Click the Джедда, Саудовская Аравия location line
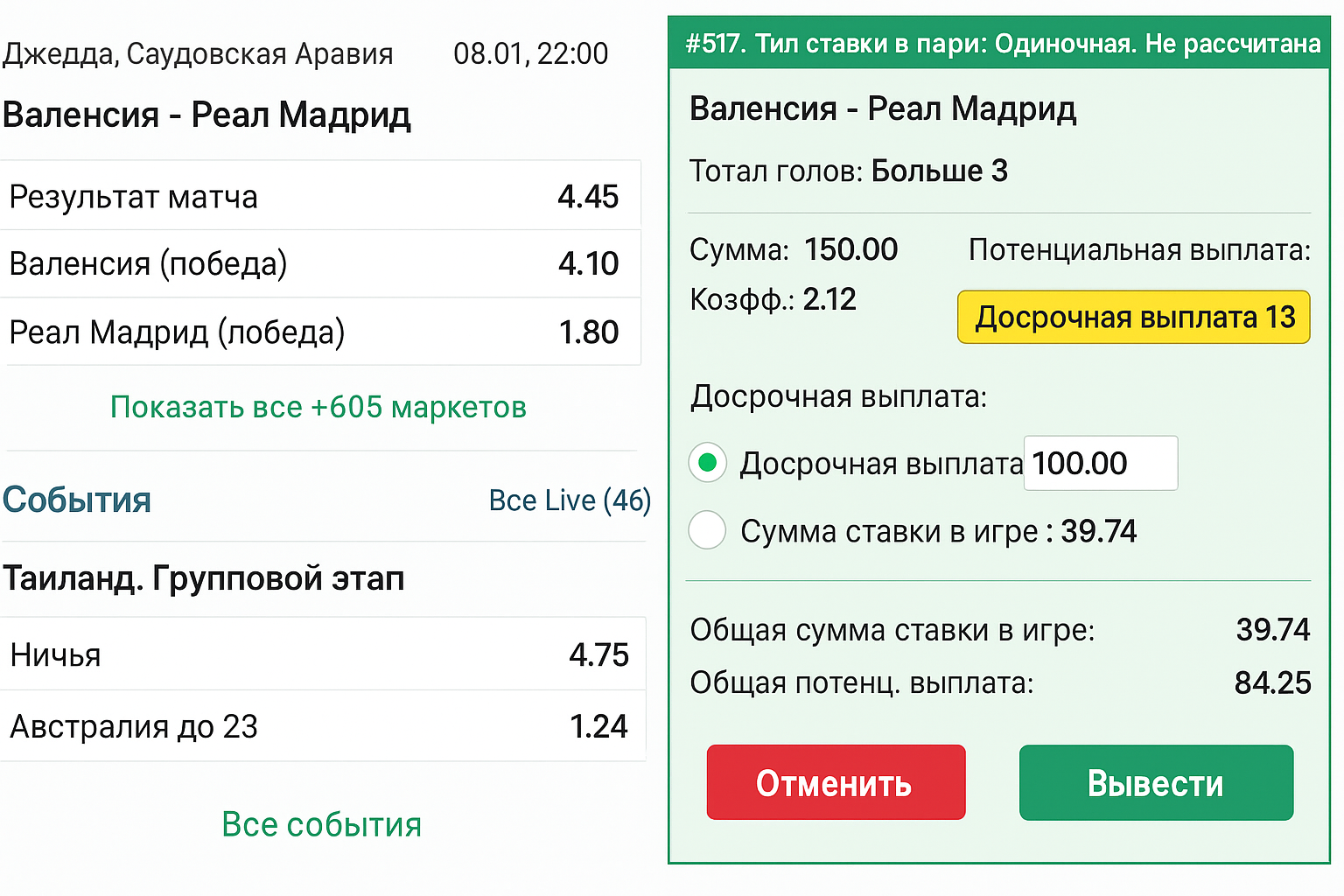 tap(198, 54)
